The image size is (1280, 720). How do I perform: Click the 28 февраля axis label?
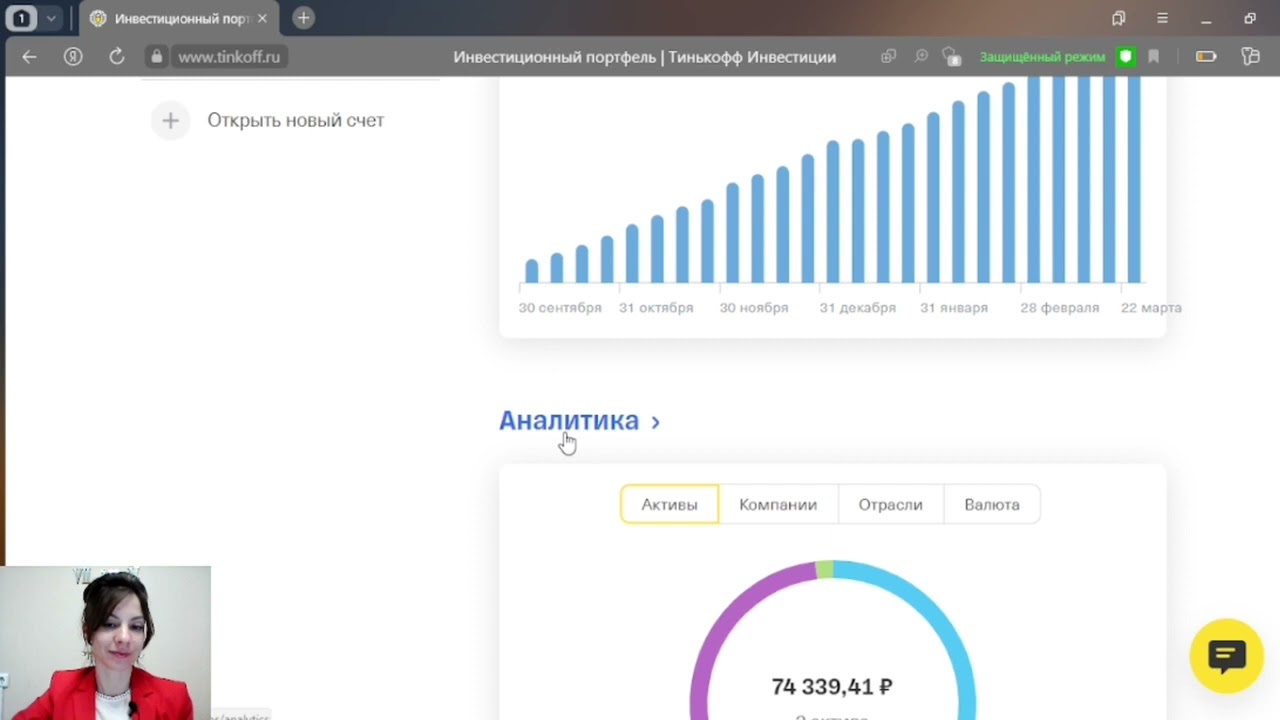pos(1060,308)
